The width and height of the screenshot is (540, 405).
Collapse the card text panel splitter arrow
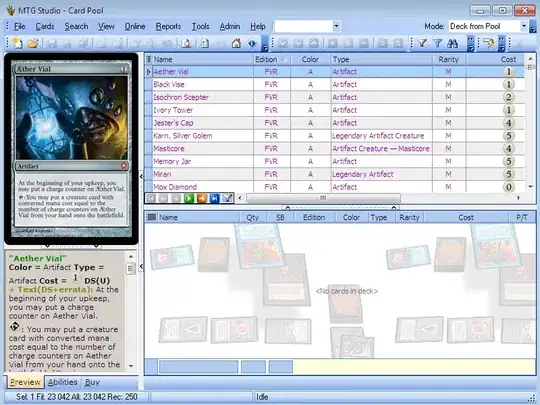click(x=141, y=266)
